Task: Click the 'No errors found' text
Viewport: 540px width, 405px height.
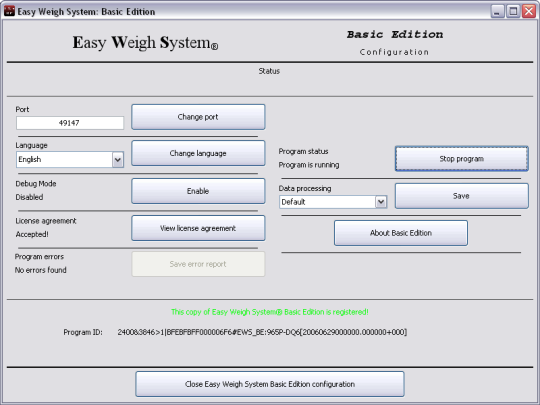Action: pyautogui.click(x=41, y=270)
